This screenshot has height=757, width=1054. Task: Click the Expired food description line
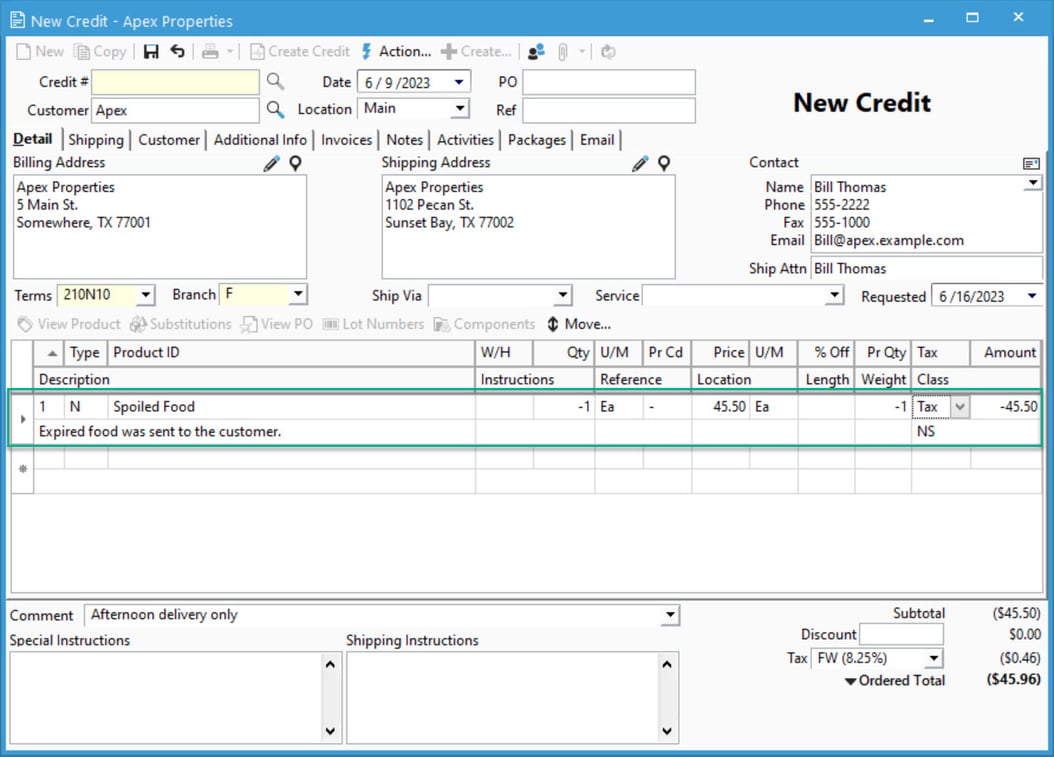(x=255, y=432)
